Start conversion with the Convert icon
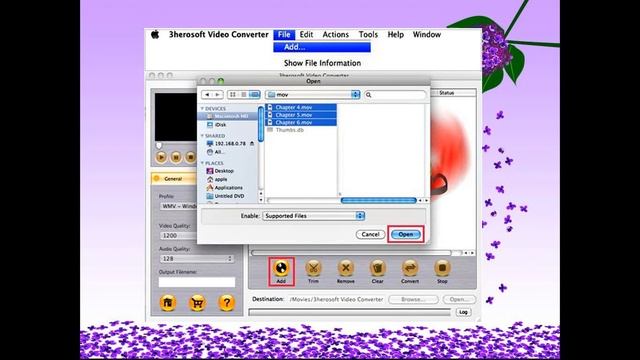The width and height of the screenshot is (640, 360). pyautogui.click(x=410, y=269)
